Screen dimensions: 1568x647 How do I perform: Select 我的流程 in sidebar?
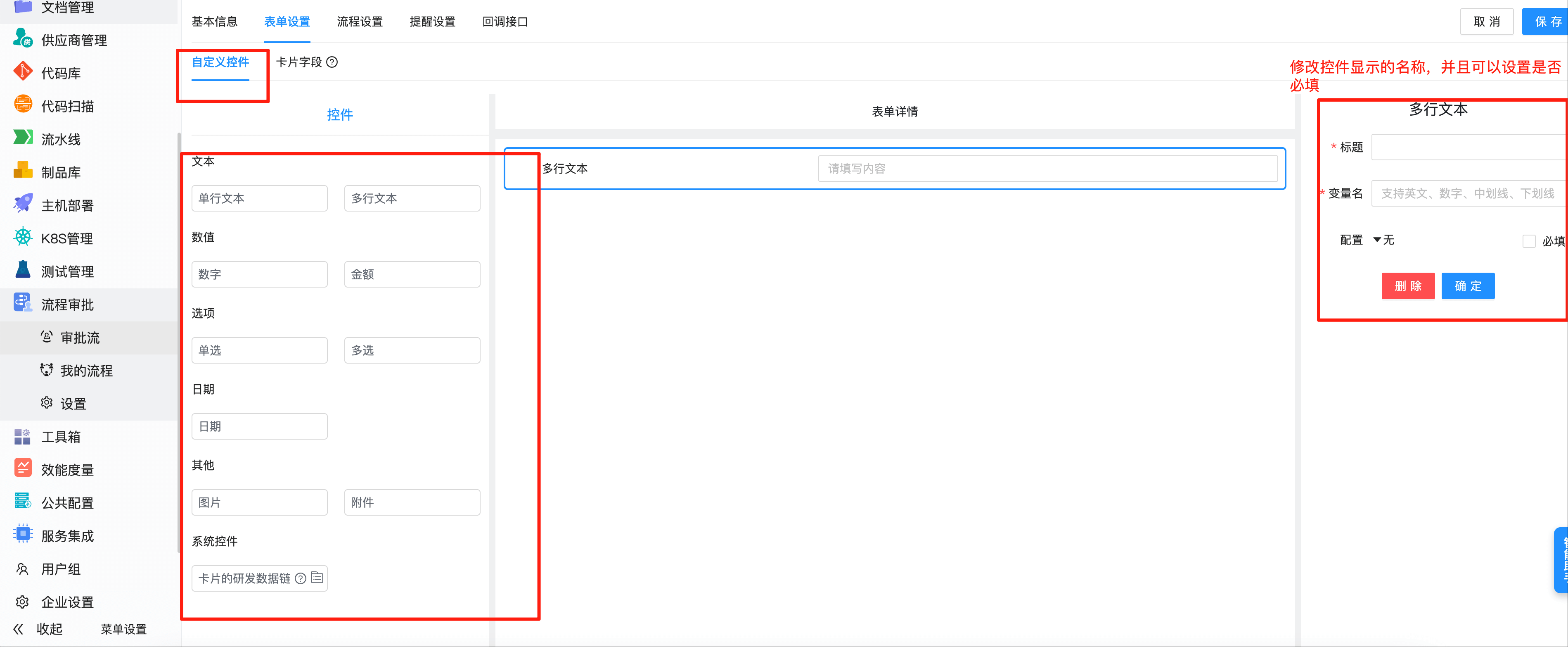tap(86, 371)
